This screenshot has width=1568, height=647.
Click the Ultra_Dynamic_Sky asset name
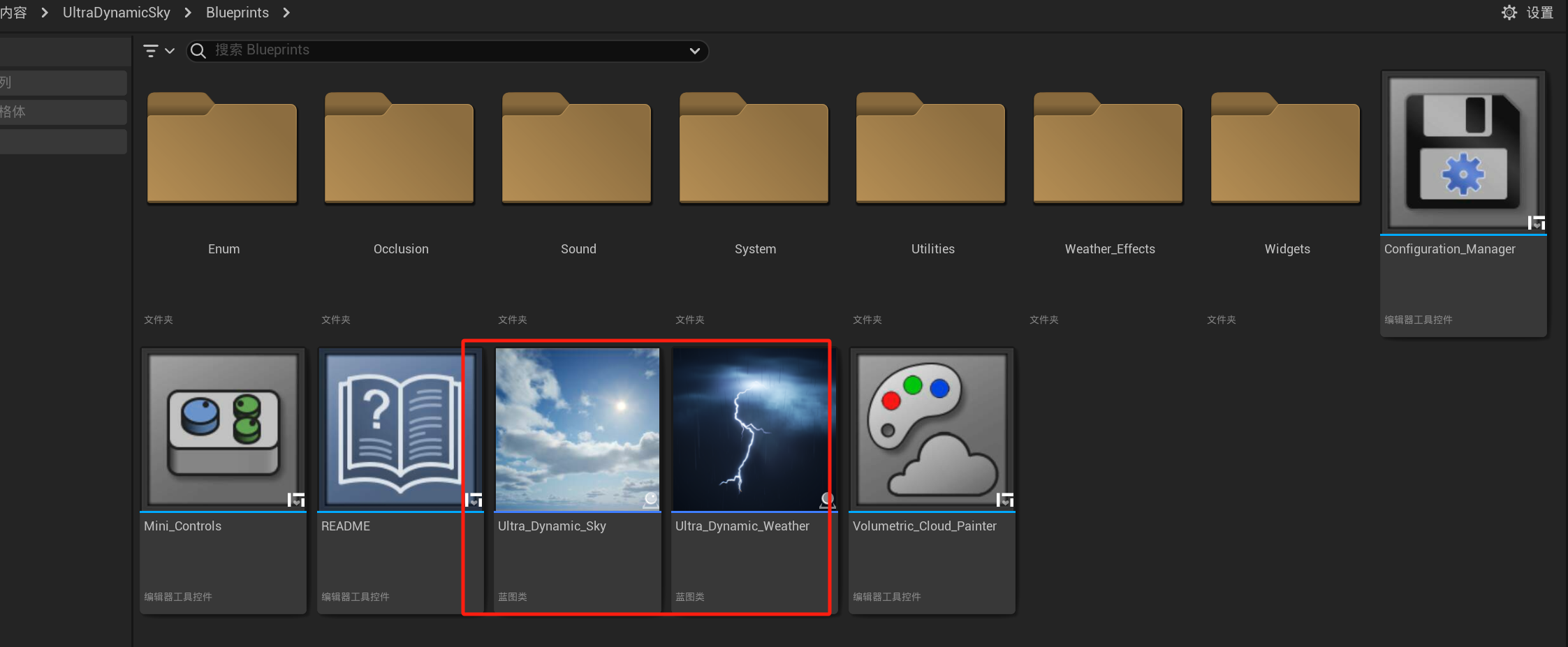click(x=552, y=526)
